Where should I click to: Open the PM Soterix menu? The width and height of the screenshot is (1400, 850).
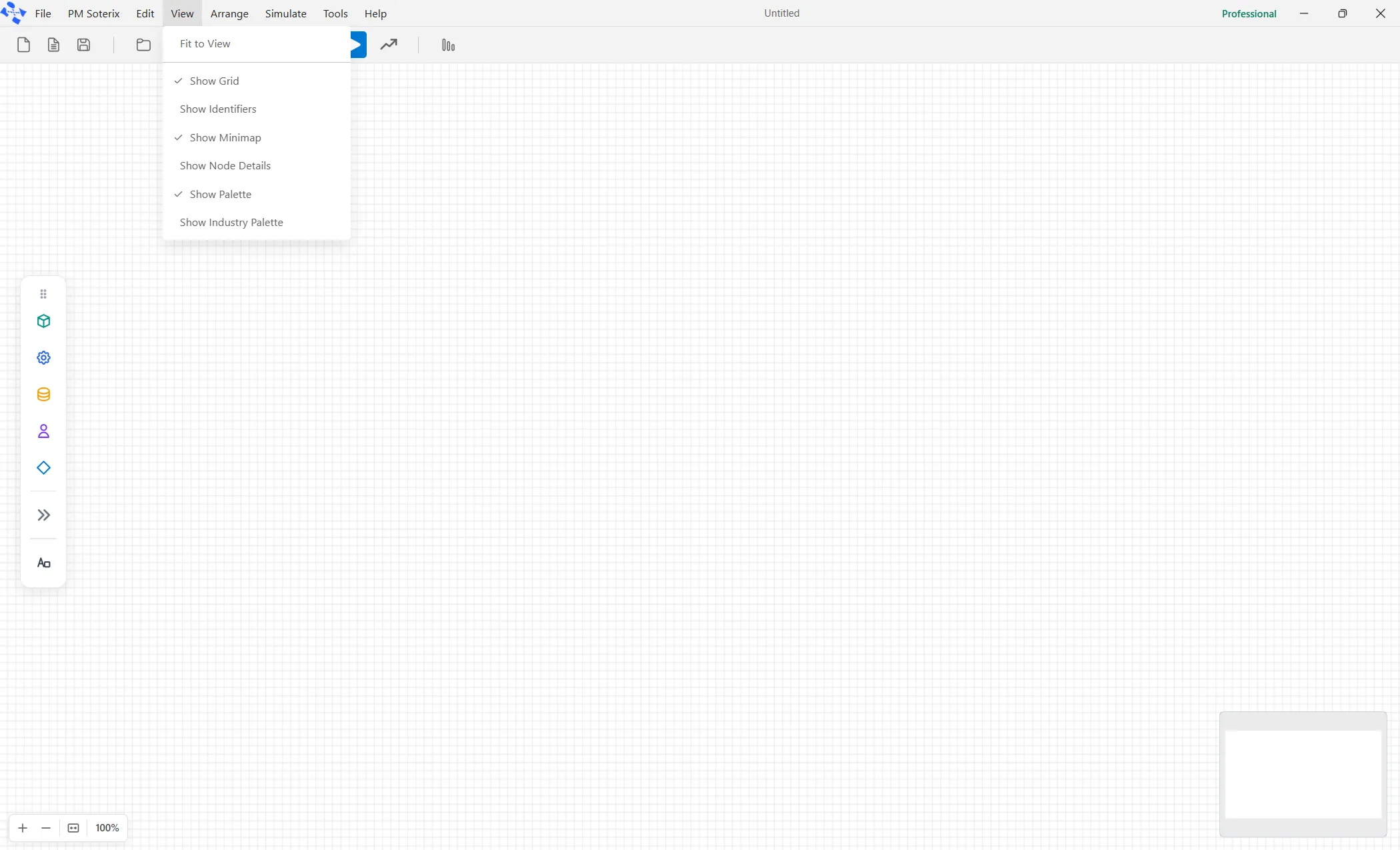point(93,13)
